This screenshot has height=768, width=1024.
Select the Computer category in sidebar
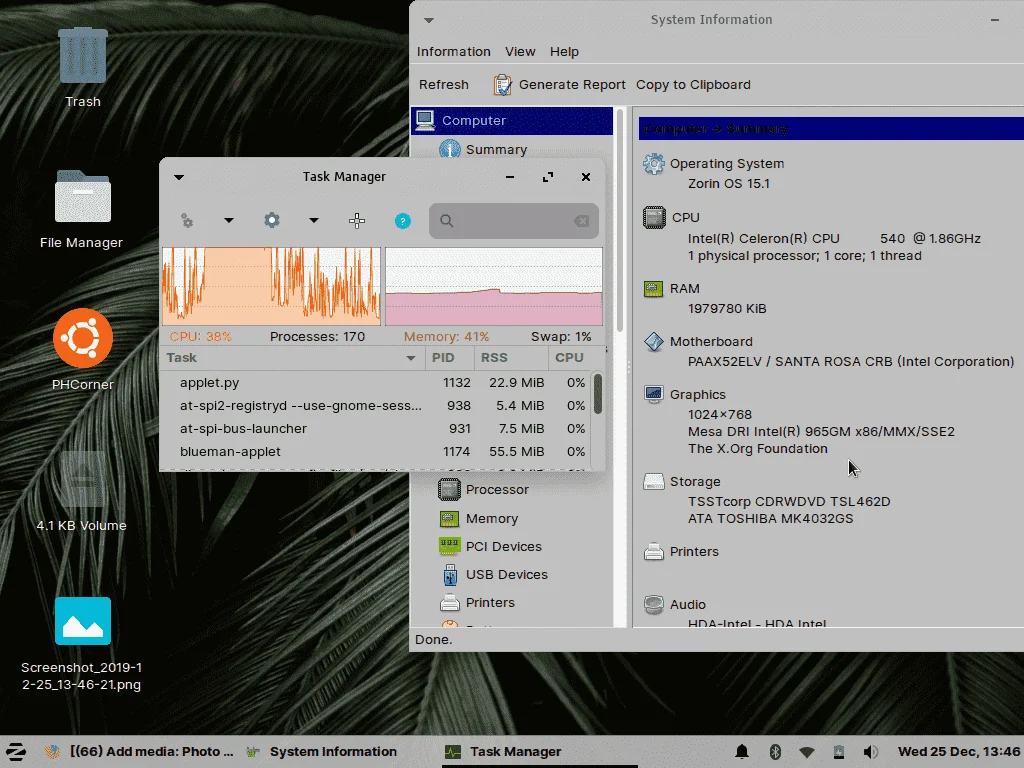click(x=512, y=121)
